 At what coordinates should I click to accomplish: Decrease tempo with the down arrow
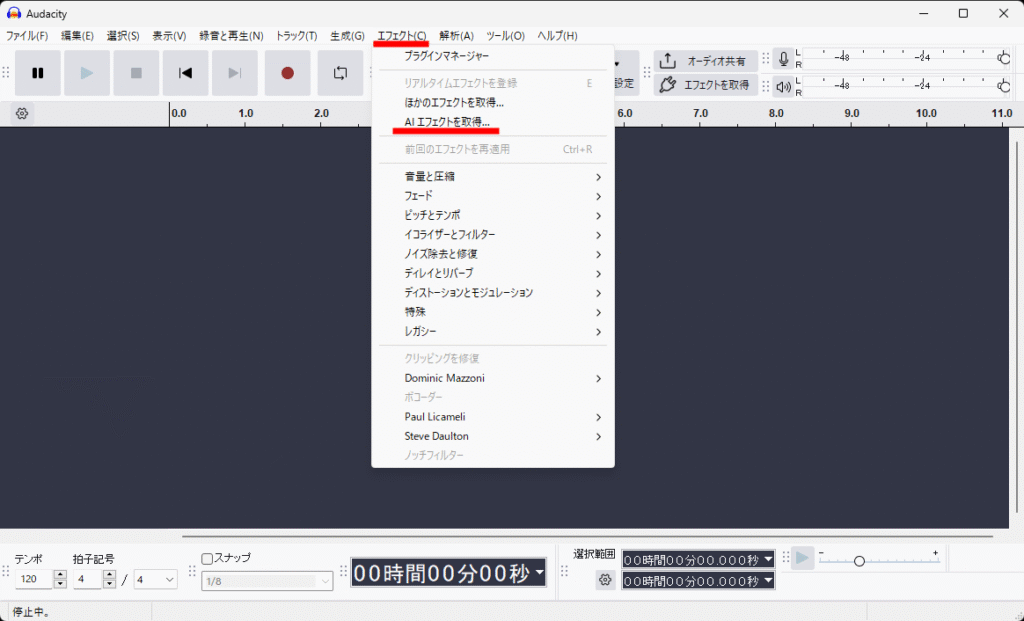pos(60,584)
